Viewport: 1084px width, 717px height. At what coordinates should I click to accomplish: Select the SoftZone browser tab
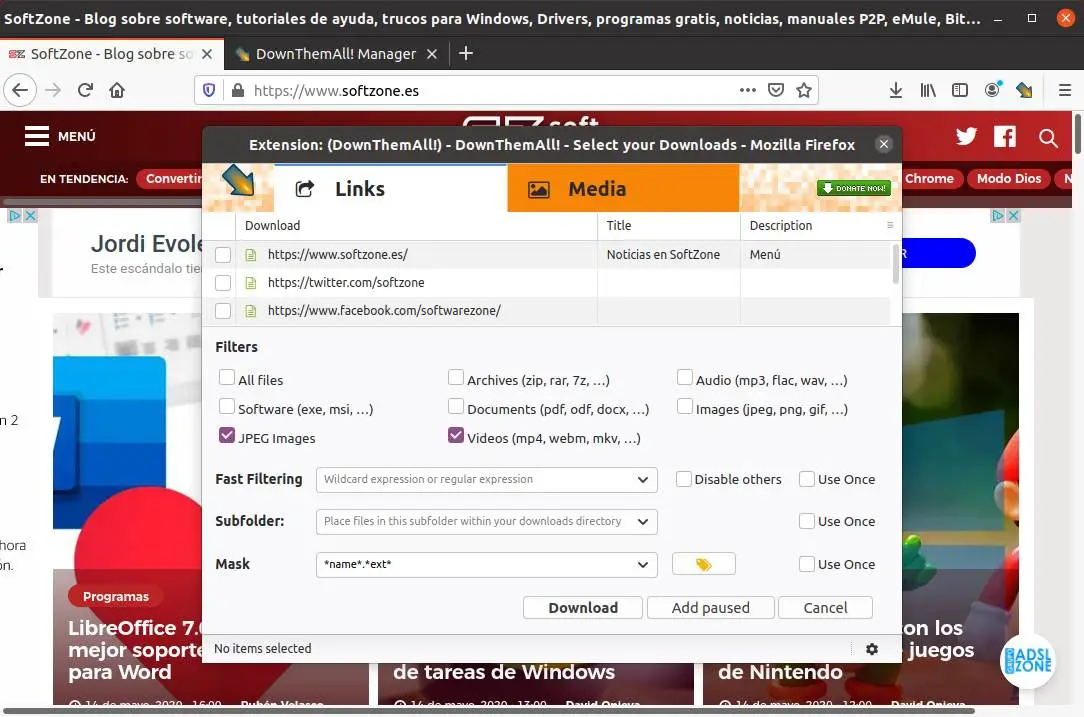pos(112,54)
